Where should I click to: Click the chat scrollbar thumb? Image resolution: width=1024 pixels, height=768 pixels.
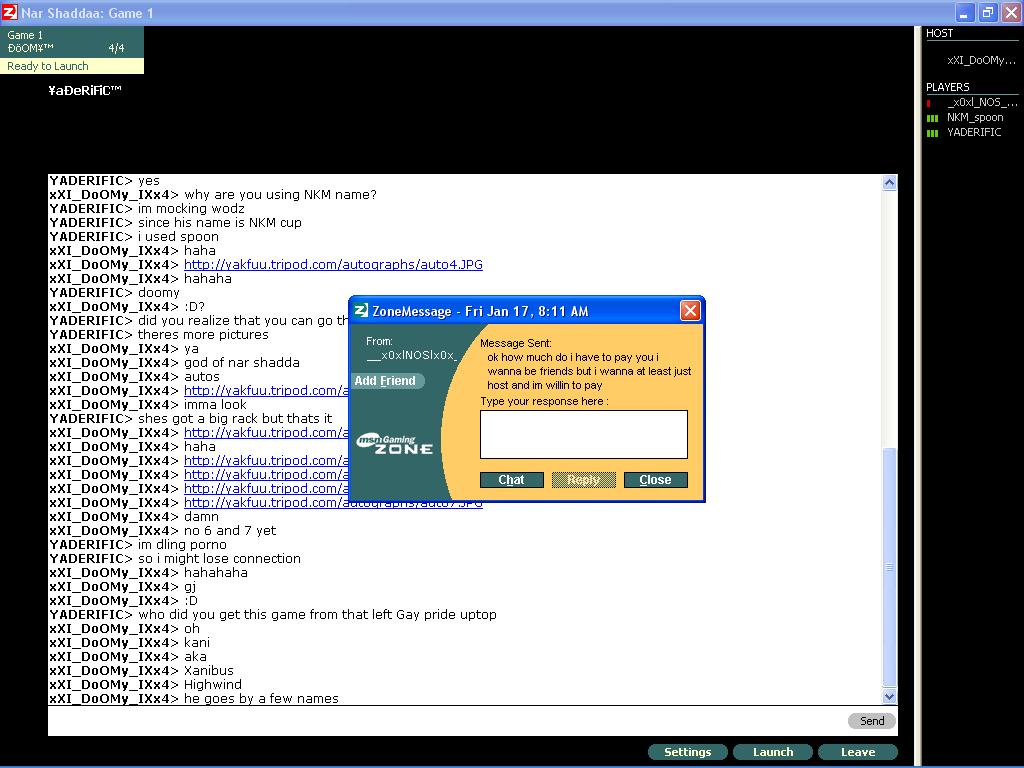890,565
